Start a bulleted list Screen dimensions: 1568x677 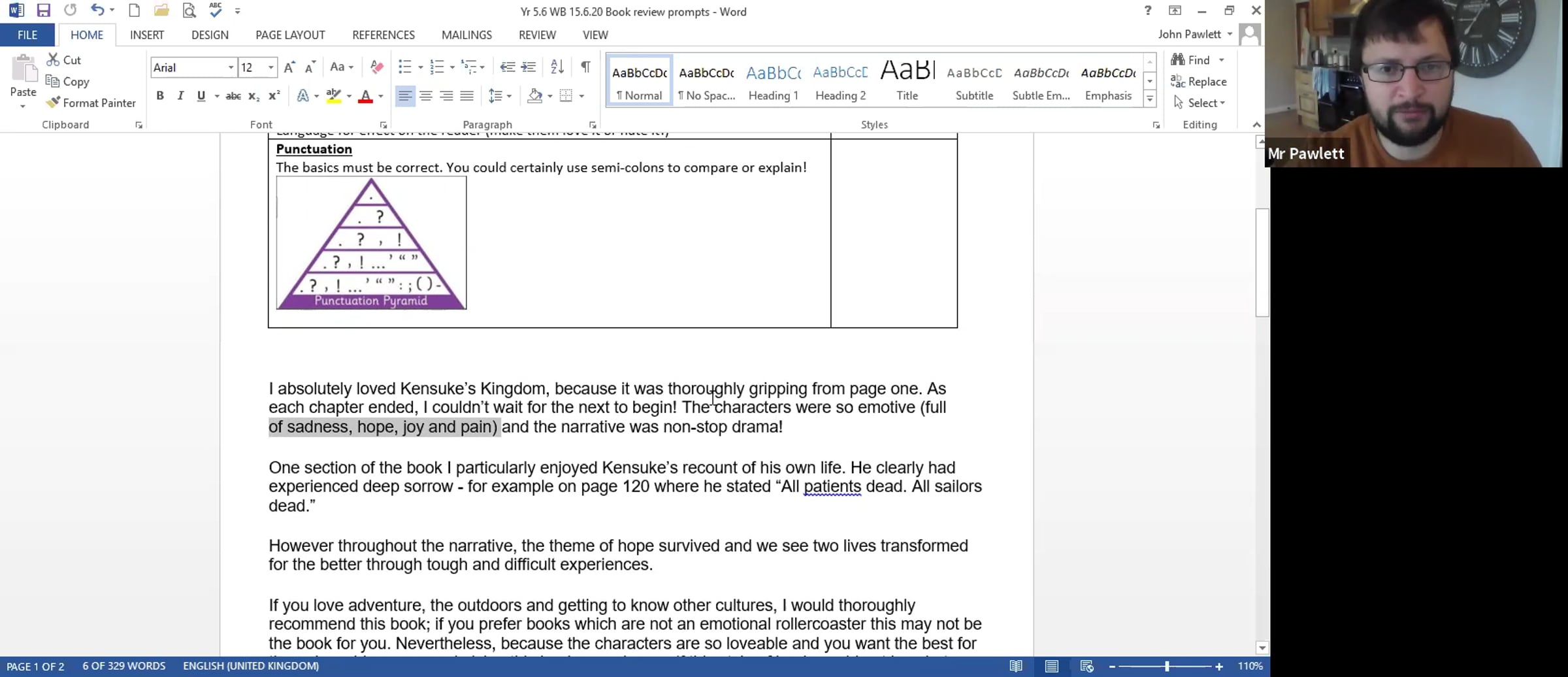pos(405,67)
